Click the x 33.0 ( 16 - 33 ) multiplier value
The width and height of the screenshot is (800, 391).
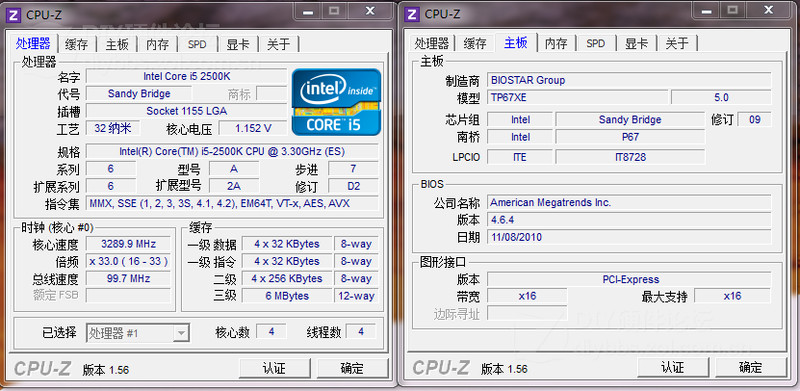(x=128, y=261)
